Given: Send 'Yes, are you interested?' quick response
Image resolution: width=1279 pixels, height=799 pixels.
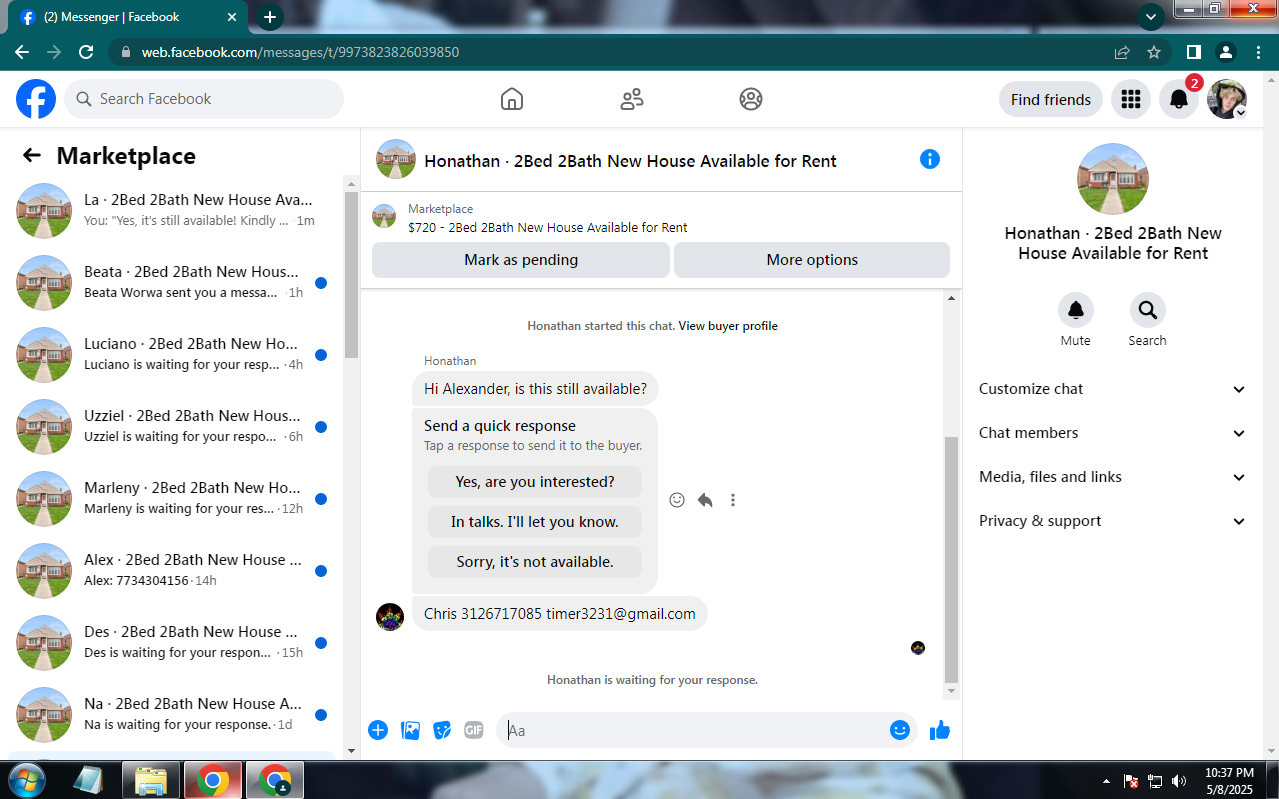Looking at the screenshot, I should click(x=535, y=482).
